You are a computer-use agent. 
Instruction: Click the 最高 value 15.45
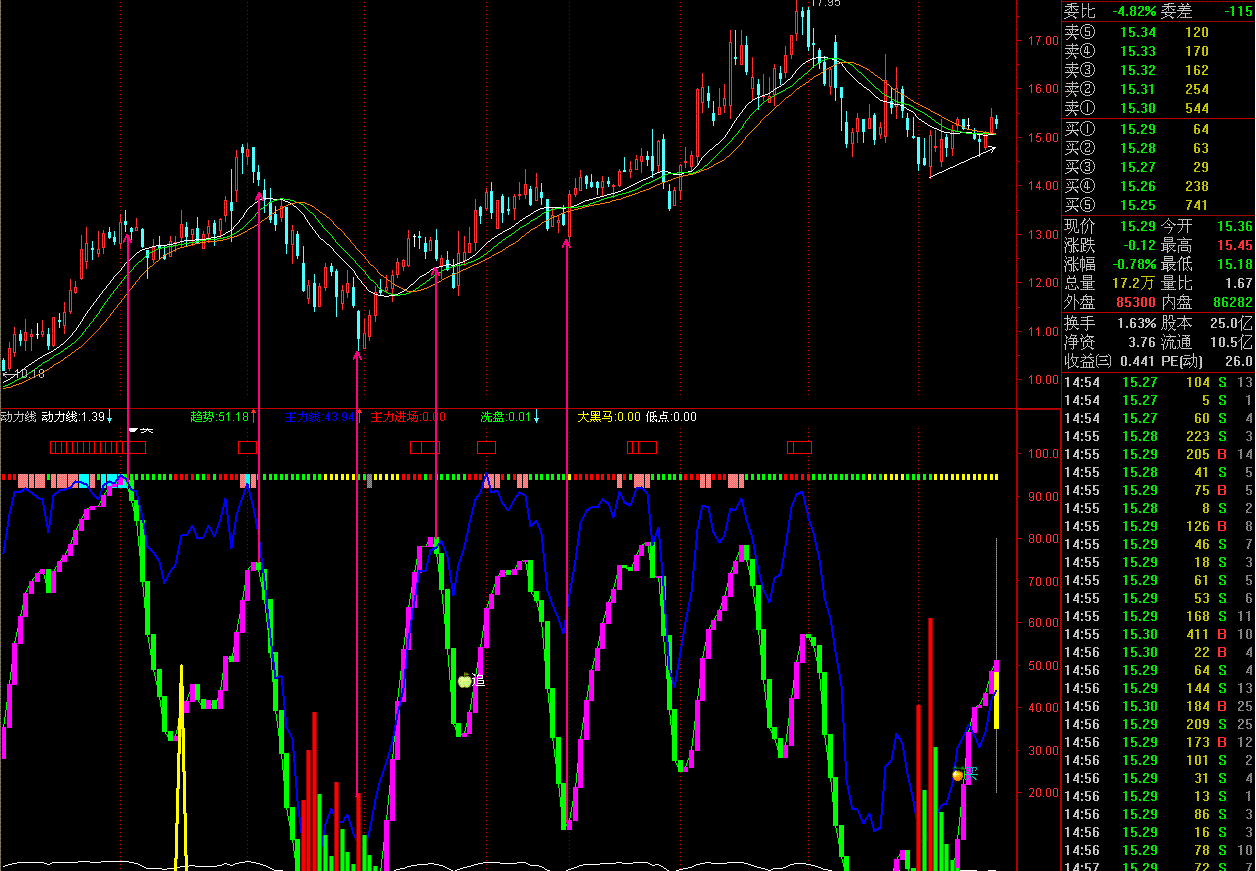1235,245
